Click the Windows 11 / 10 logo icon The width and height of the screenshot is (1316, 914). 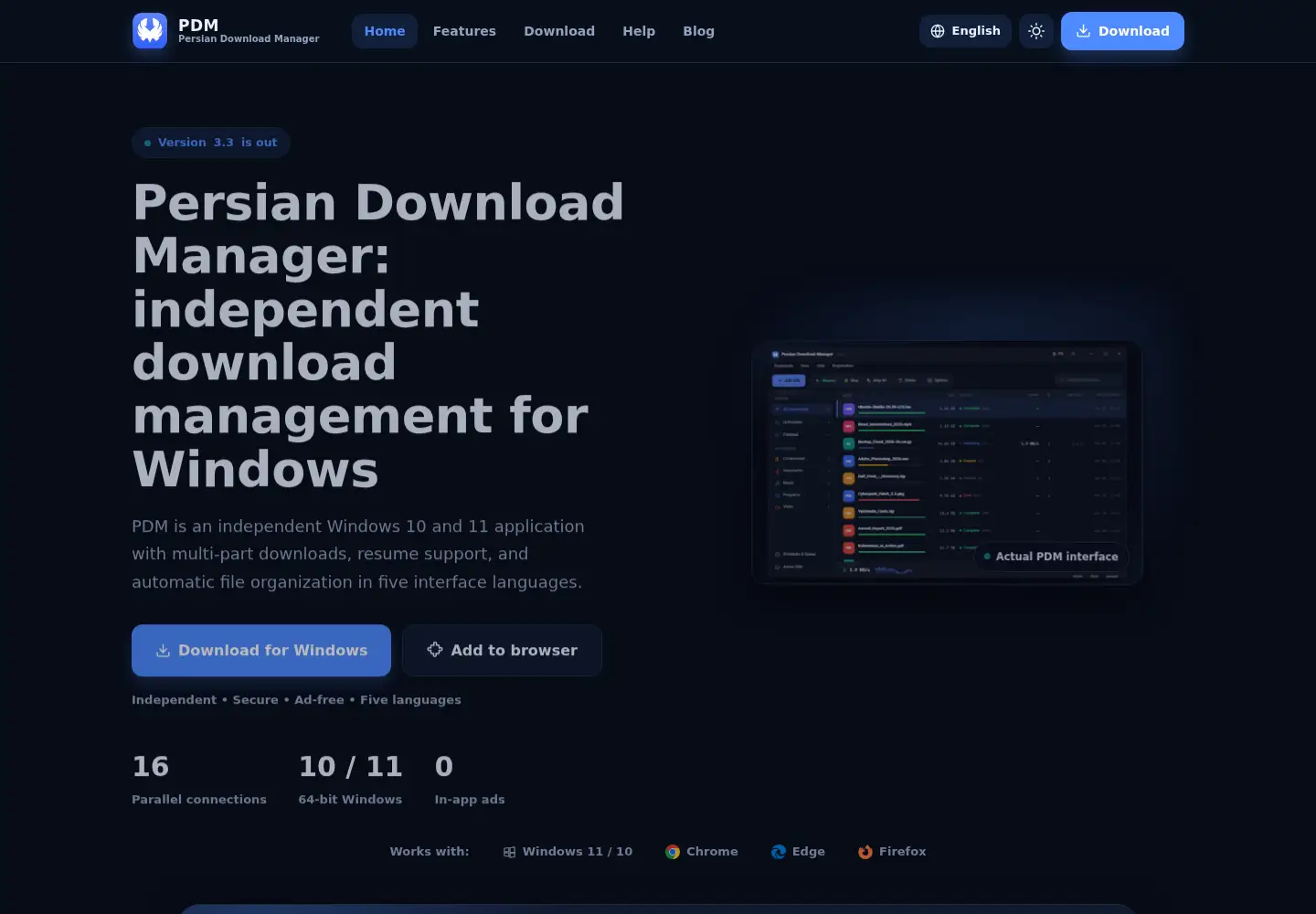pos(510,852)
